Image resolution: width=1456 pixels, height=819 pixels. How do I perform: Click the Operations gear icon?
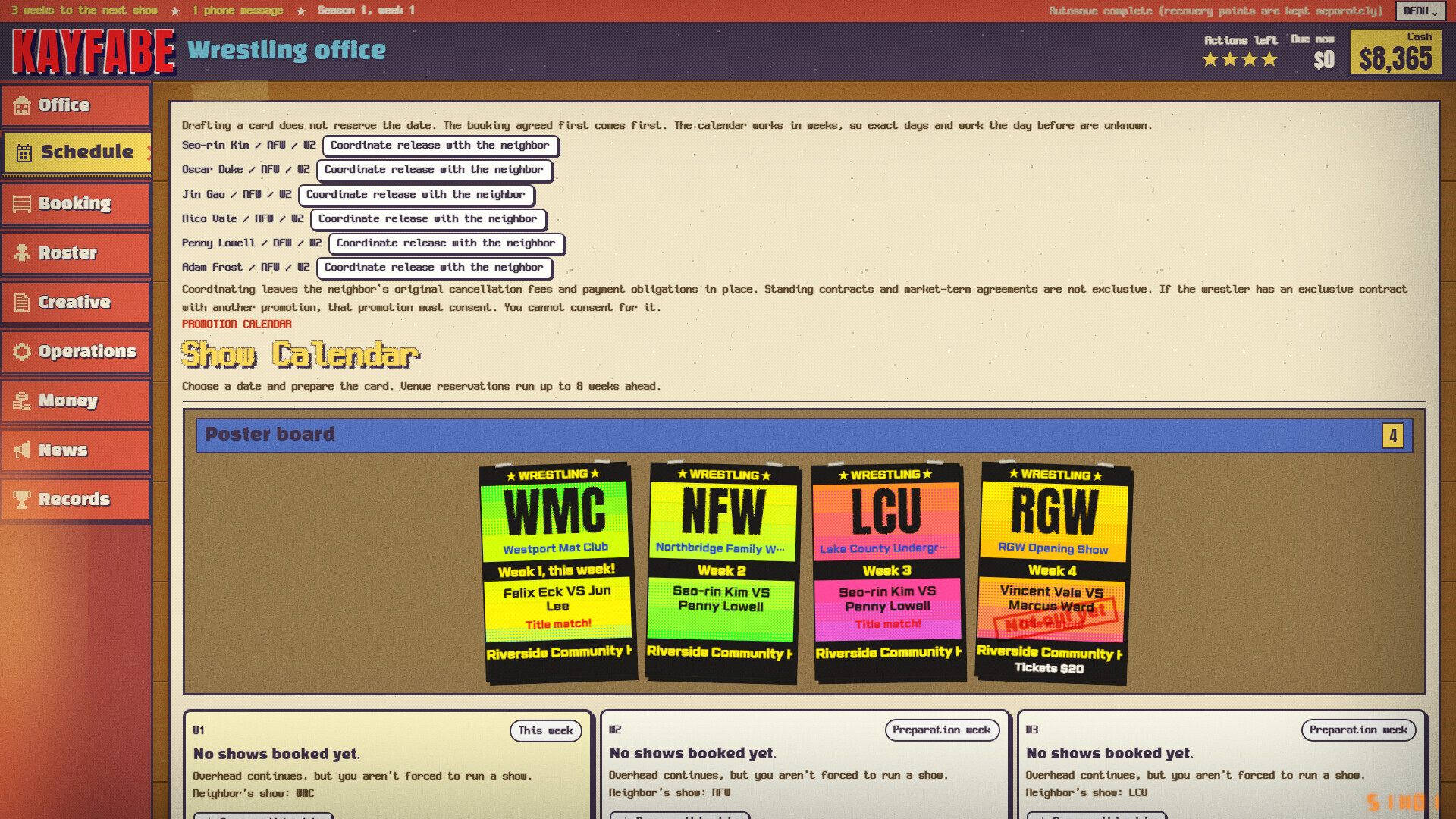pos(22,352)
